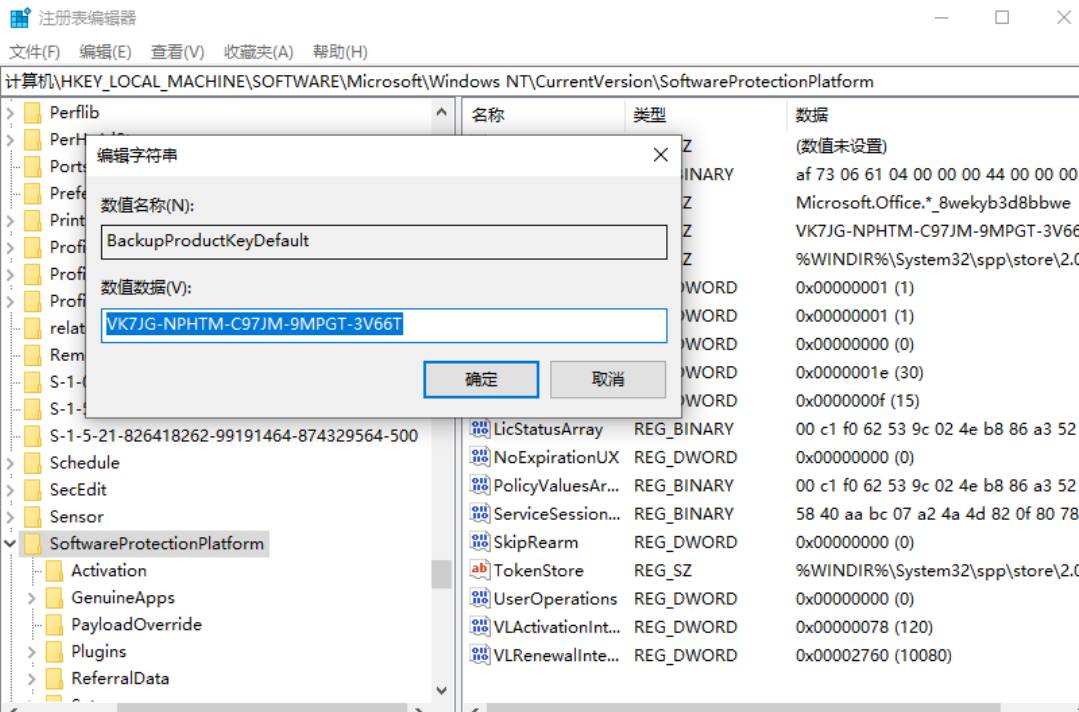This screenshot has width=1079, height=712.
Task: Click the 数值名称 BackupProductKeyDefault field
Action: pyautogui.click(x=384, y=241)
